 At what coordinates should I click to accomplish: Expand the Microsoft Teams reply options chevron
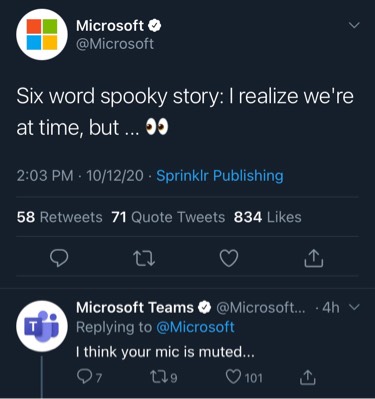pyautogui.click(x=356, y=307)
